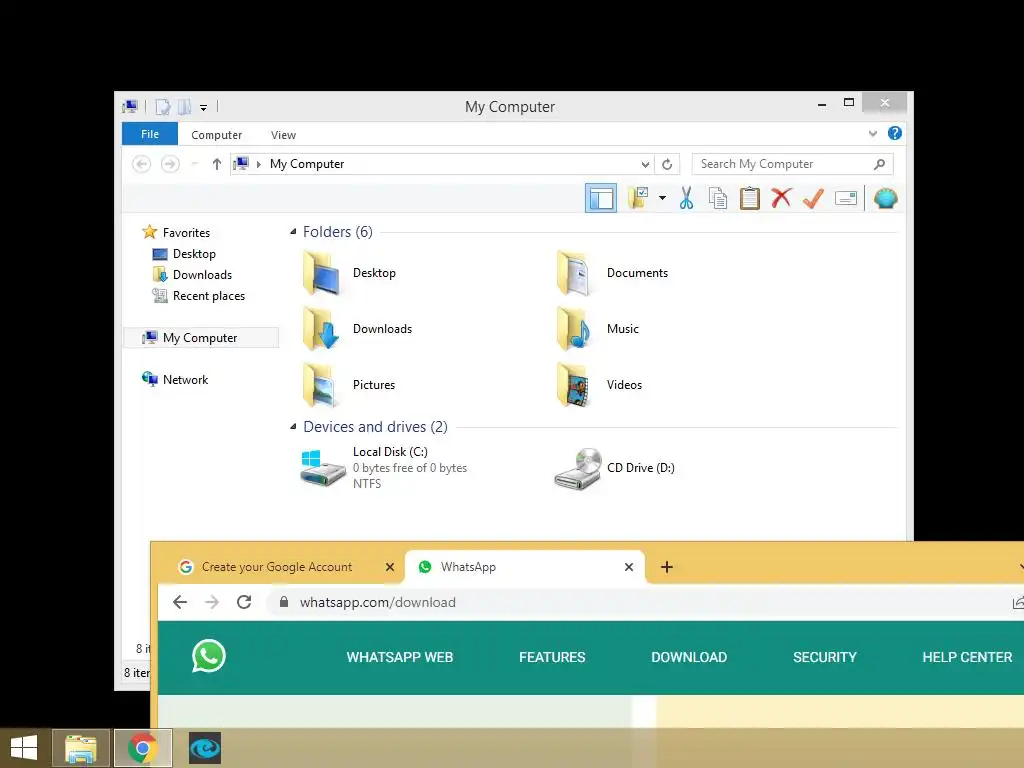Click the Explorer Back arrow button
The width and height of the screenshot is (1024, 768).
pyautogui.click(x=142, y=164)
